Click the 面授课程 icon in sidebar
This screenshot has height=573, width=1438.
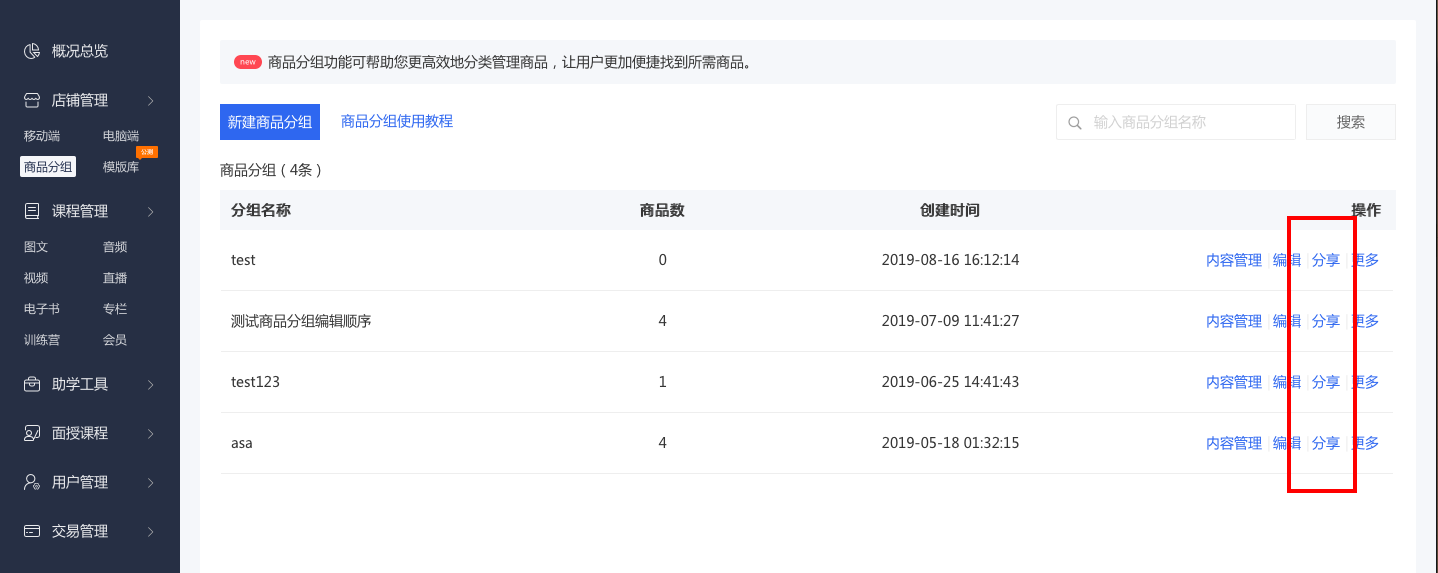[32, 433]
